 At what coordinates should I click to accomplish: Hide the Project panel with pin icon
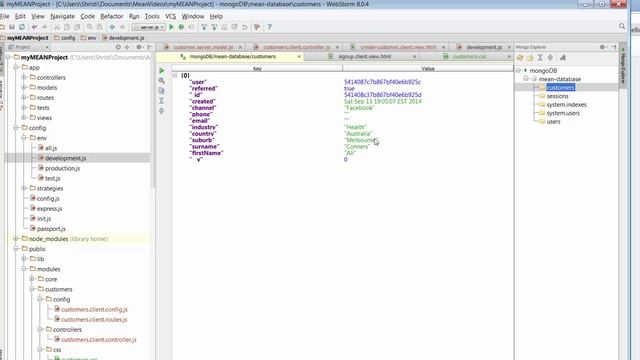pyautogui.click(x=149, y=47)
